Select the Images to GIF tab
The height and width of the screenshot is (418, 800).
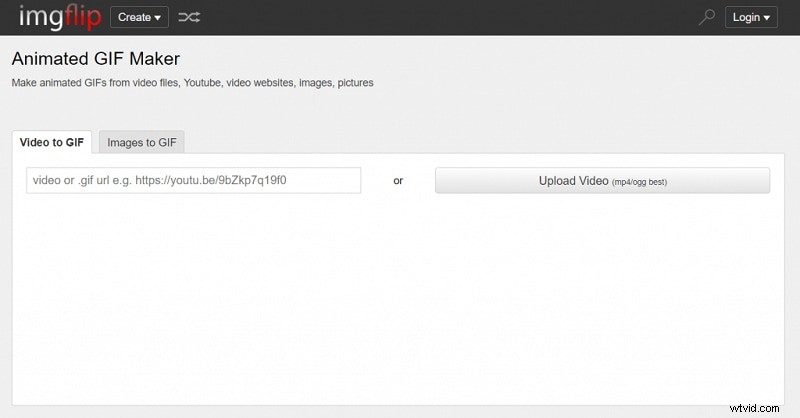pos(141,142)
